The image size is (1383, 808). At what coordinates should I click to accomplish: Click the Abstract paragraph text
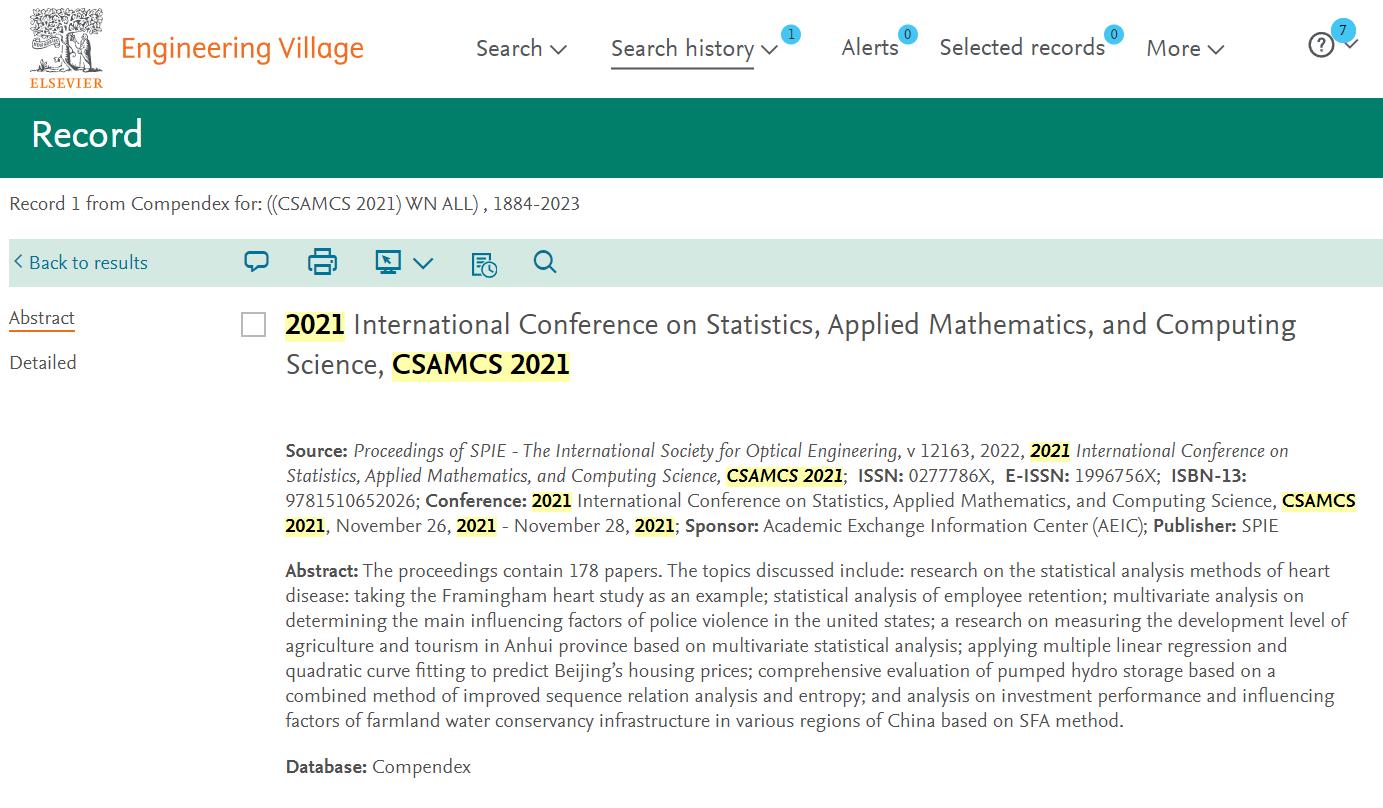817,646
